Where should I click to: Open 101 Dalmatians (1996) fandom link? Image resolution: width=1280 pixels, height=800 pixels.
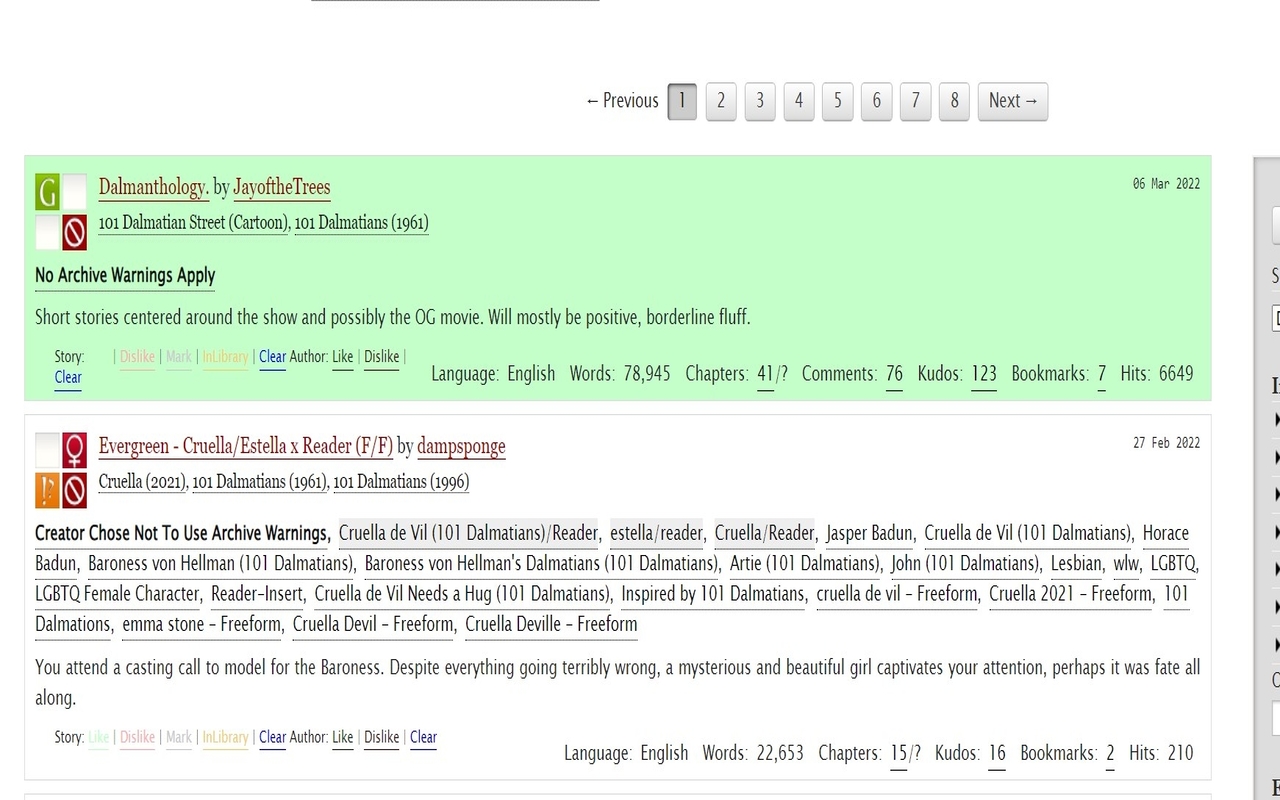click(401, 482)
